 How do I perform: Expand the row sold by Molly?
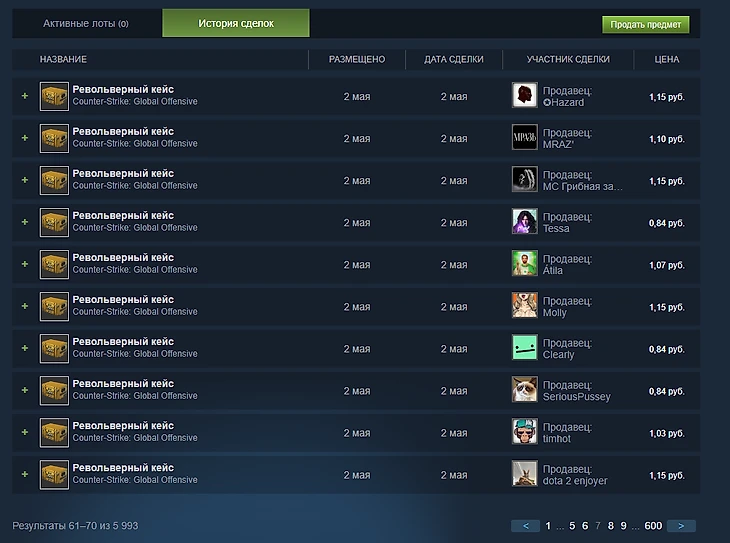(25, 306)
